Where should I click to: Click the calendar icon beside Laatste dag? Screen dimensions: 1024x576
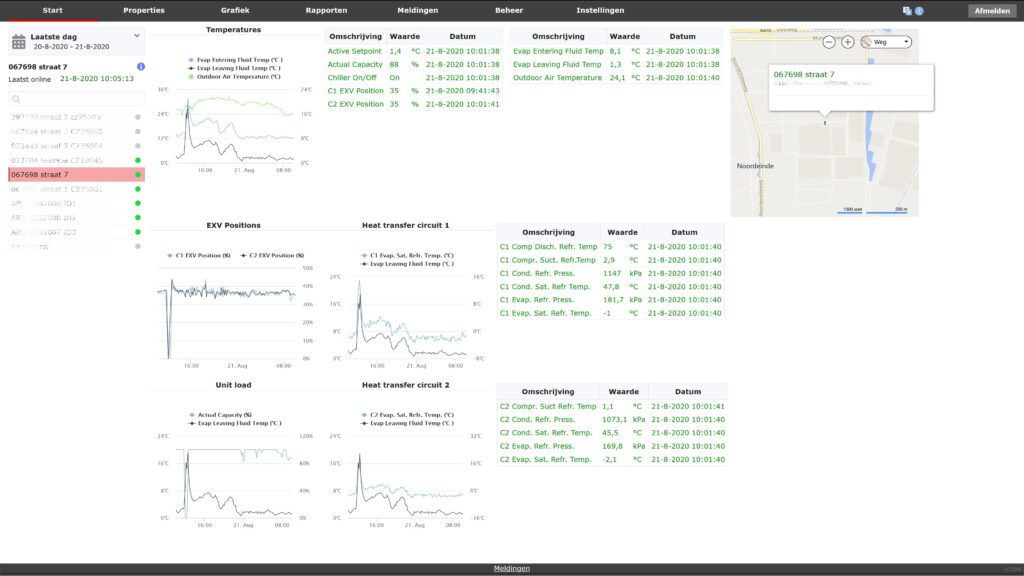18,42
